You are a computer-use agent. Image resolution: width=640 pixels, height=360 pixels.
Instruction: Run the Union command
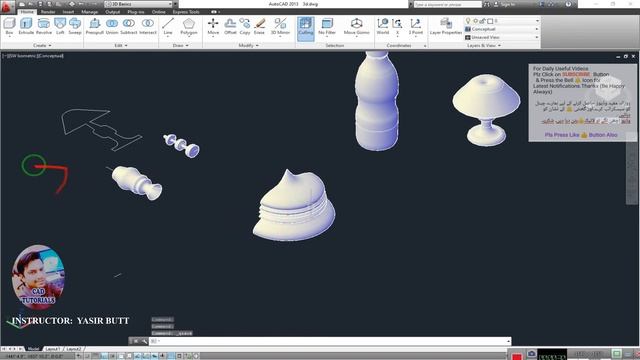point(112,26)
